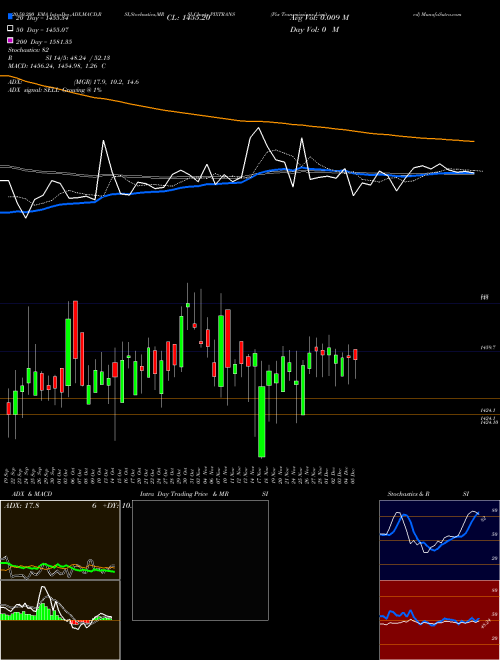The width and height of the screenshot is (500, 660).
Task: Open the MunafaSutra.com watermark link
Action: (x=438, y=14)
